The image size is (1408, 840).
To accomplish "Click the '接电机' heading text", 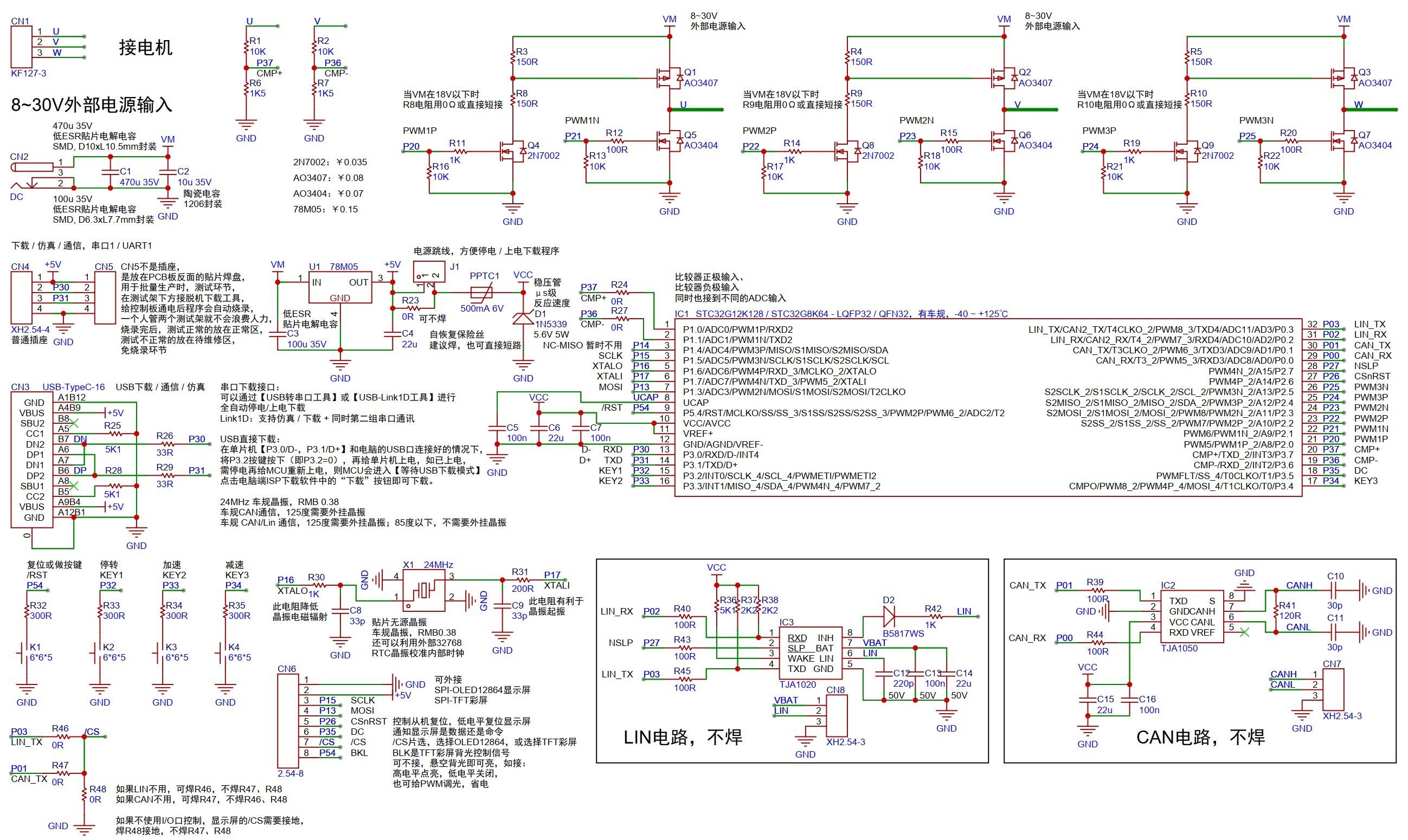I will point(145,47).
